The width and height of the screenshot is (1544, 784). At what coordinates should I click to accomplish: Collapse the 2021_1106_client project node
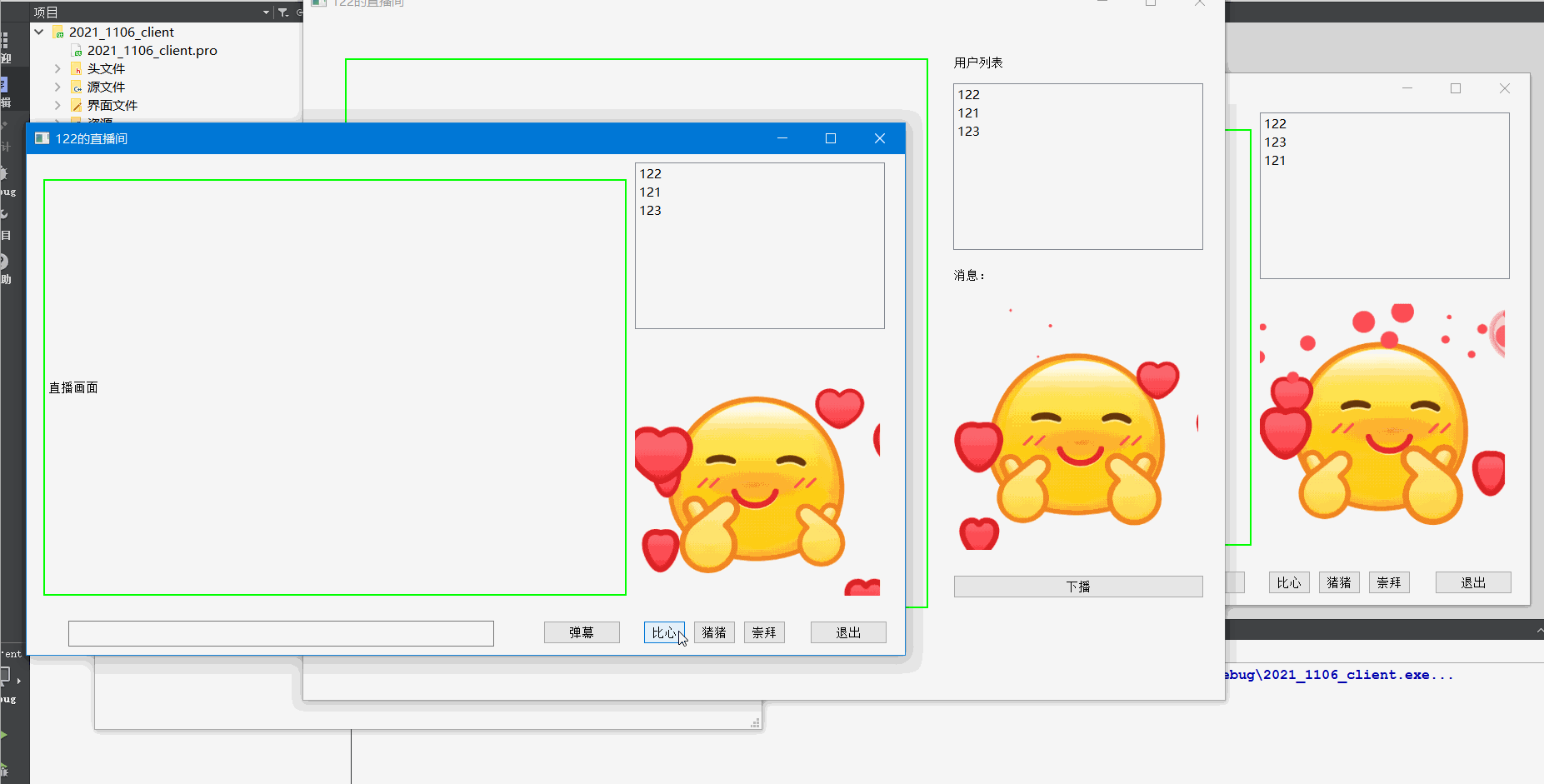(x=39, y=32)
